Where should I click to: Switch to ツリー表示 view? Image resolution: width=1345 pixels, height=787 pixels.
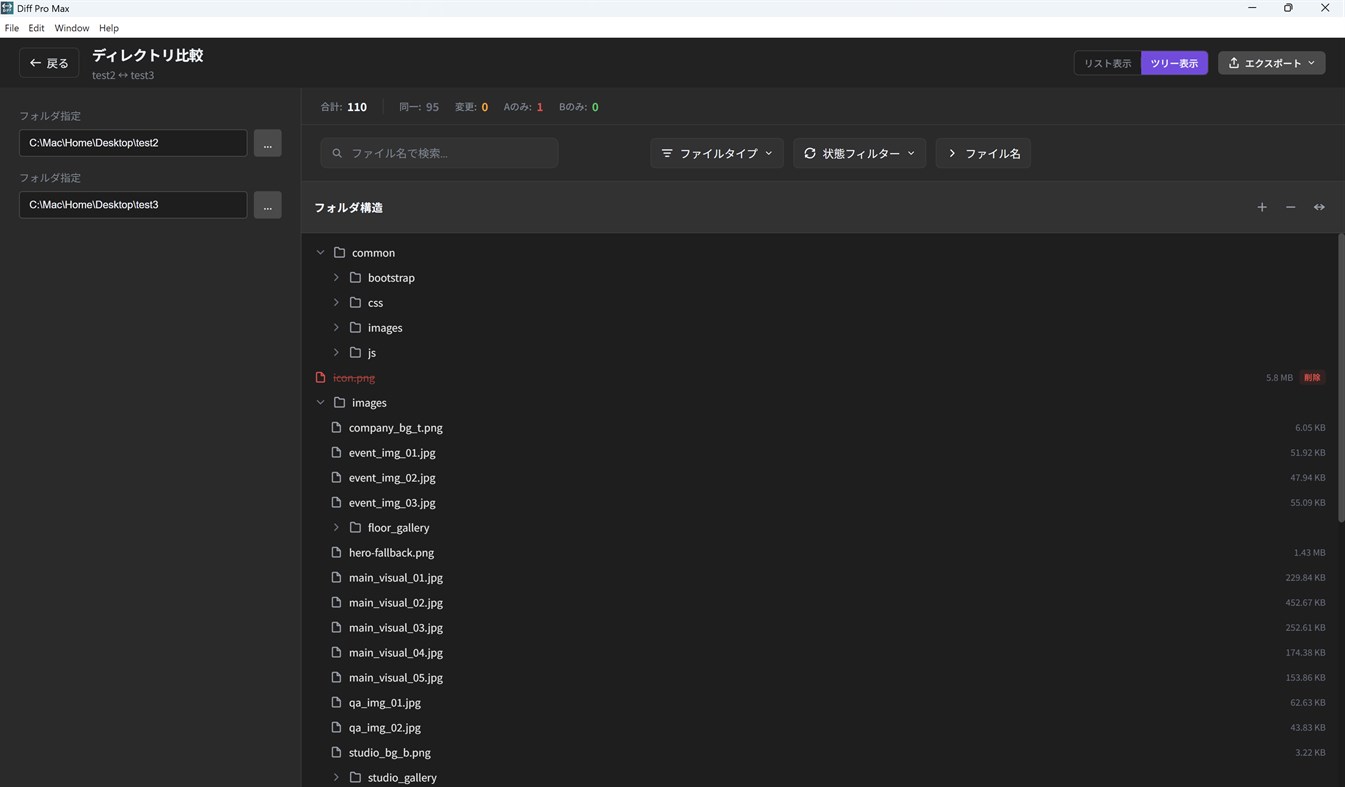pos(1174,63)
